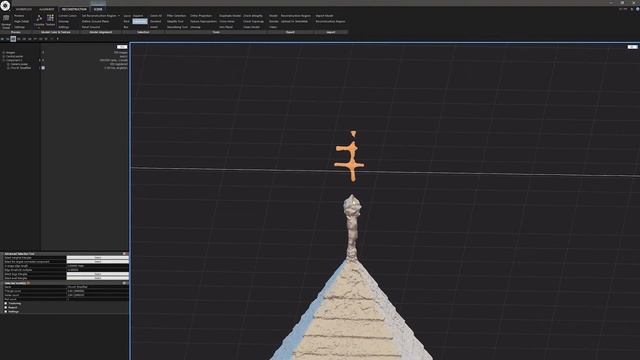Click Select for large triangles

point(98,274)
